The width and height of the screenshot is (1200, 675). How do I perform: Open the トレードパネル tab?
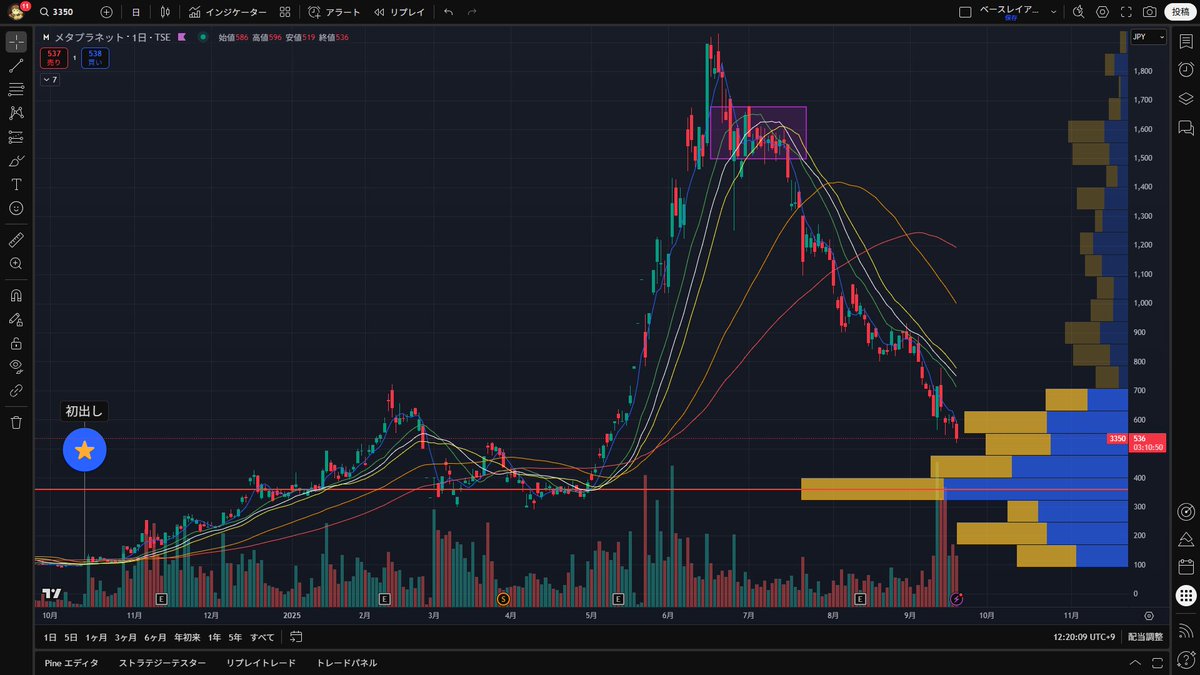point(347,663)
